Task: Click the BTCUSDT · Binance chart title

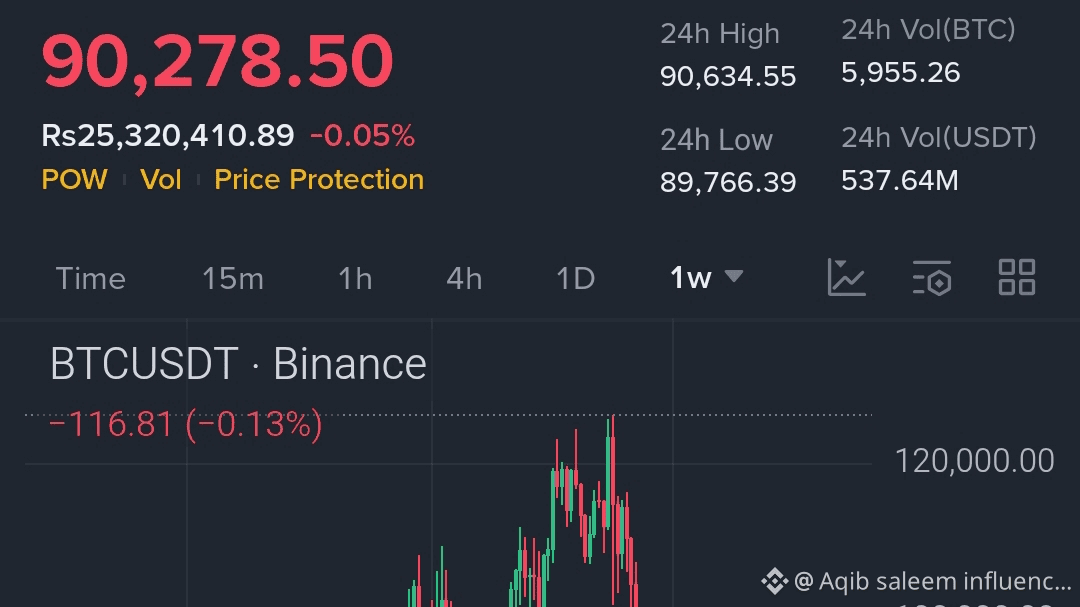Action: click(238, 364)
